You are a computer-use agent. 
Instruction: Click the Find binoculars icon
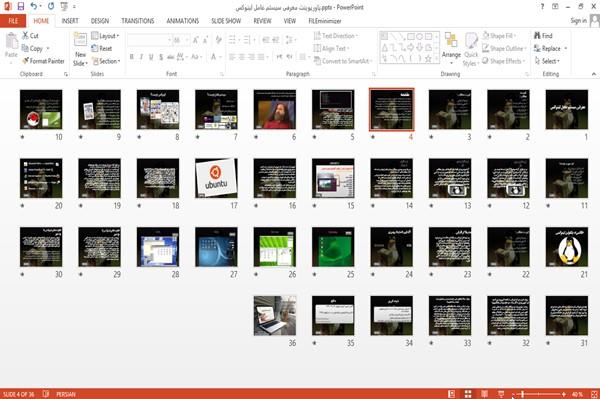[x=538, y=36]
